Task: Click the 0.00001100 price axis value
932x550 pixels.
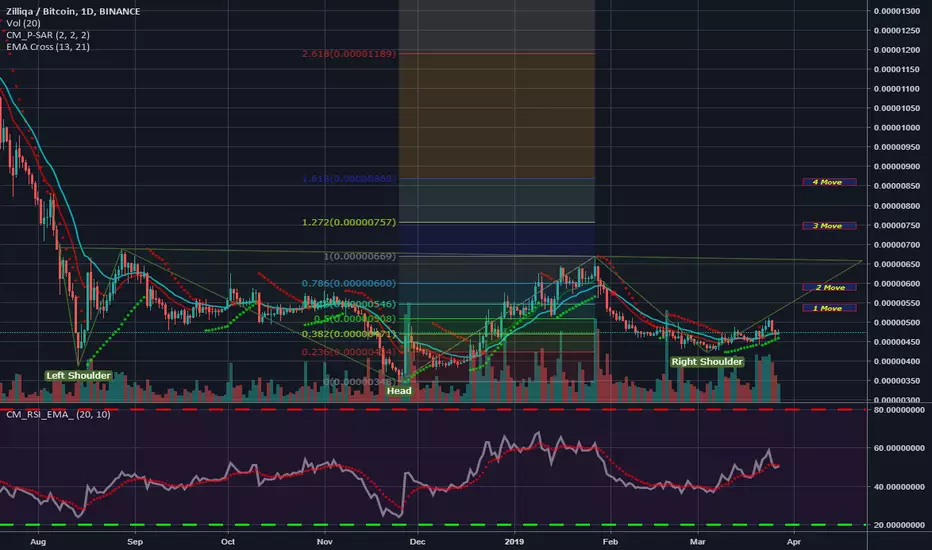Action: click(896, 89)
